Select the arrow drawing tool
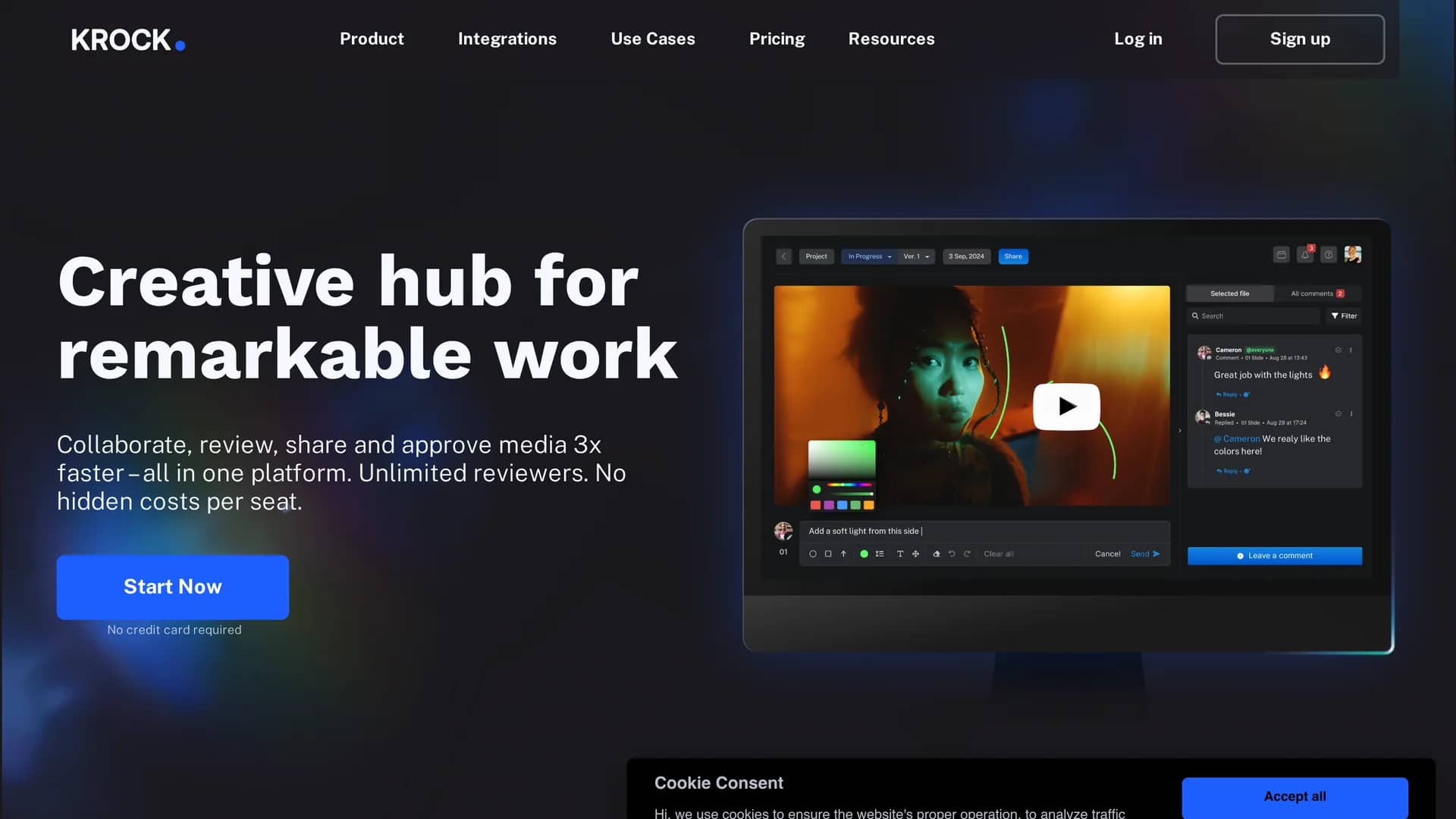This screenshot has width=1456, height=819. pos(843,554)
